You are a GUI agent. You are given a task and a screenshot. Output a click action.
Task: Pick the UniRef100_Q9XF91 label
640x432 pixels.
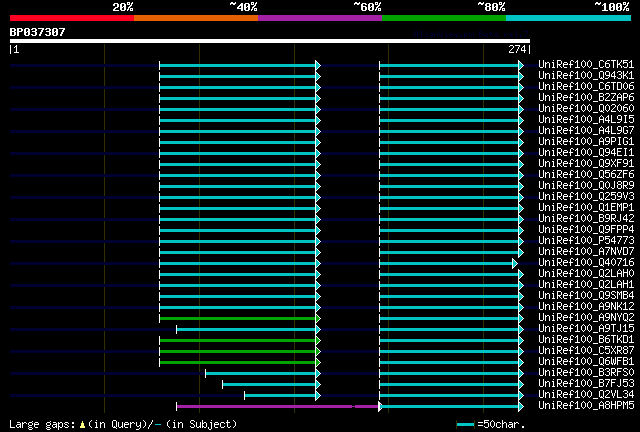pyautogui.click(x=586, y=164)
